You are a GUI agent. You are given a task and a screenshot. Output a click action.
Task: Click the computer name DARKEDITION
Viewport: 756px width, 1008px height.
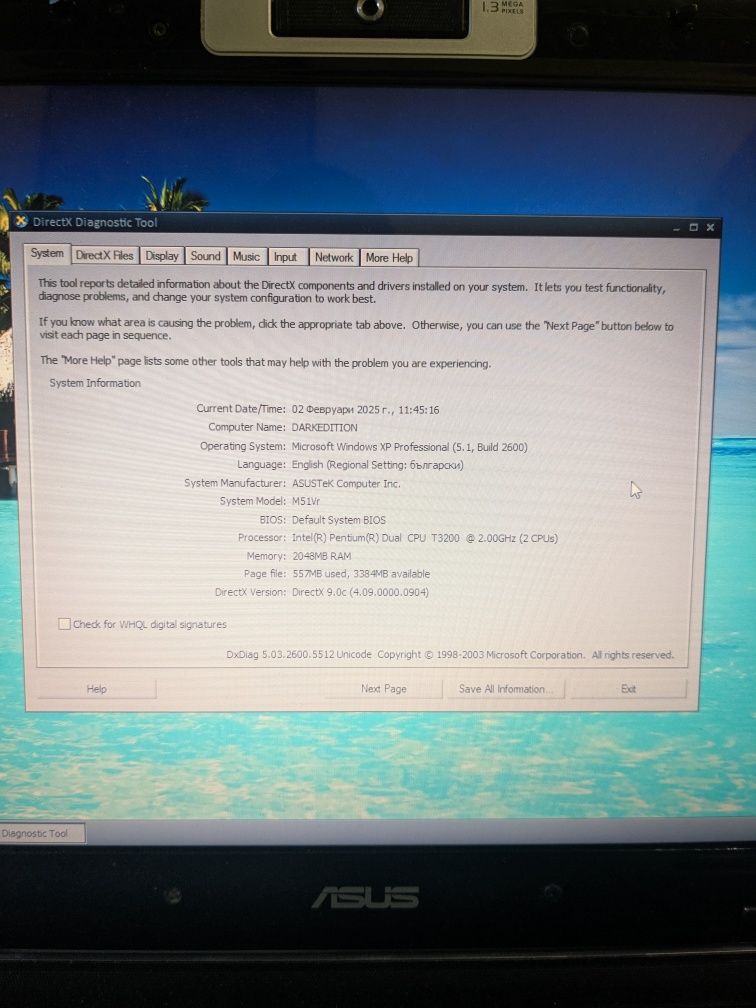coord(325,428)
